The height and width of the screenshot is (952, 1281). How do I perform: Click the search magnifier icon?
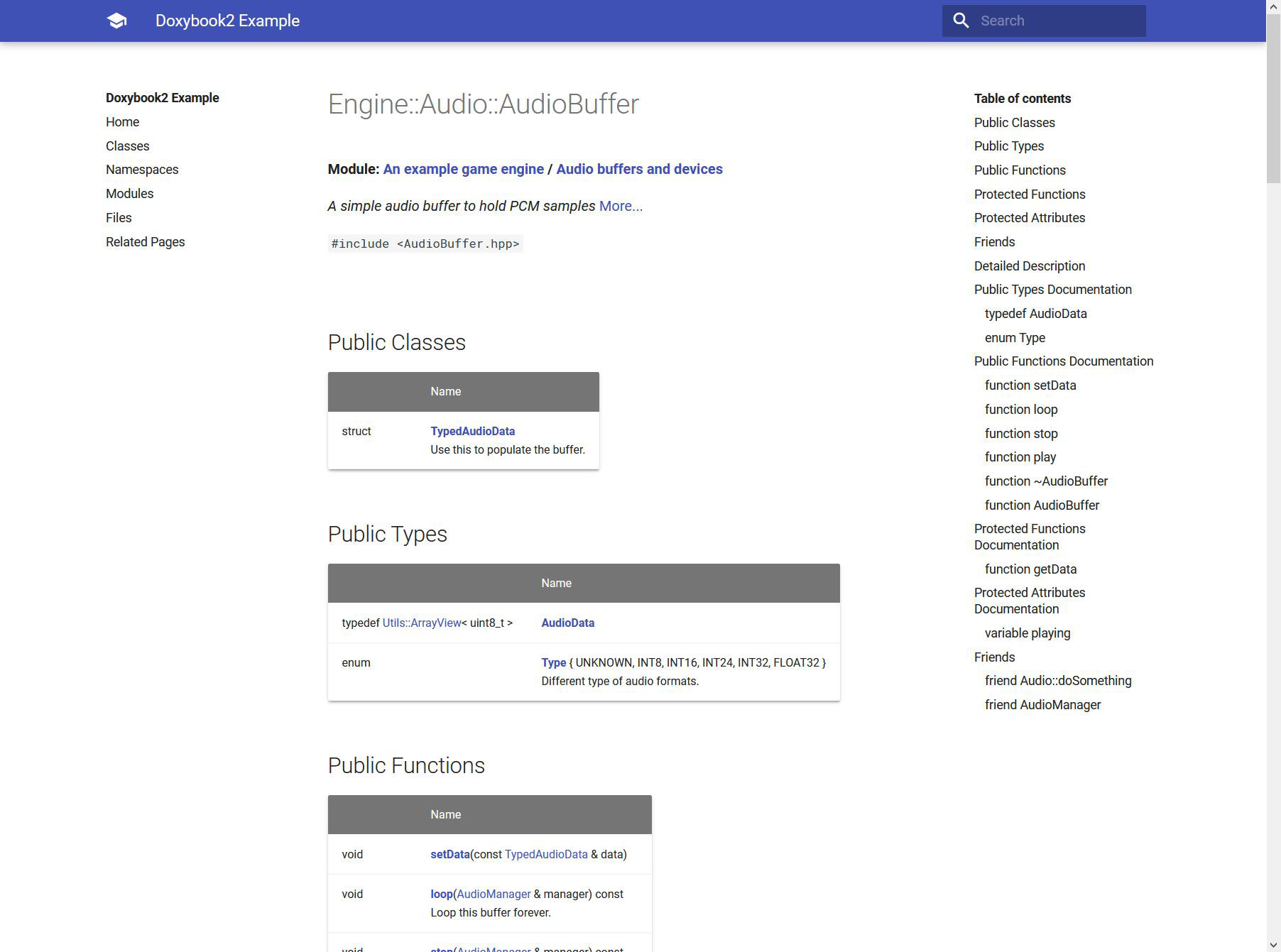pos(961,21)
